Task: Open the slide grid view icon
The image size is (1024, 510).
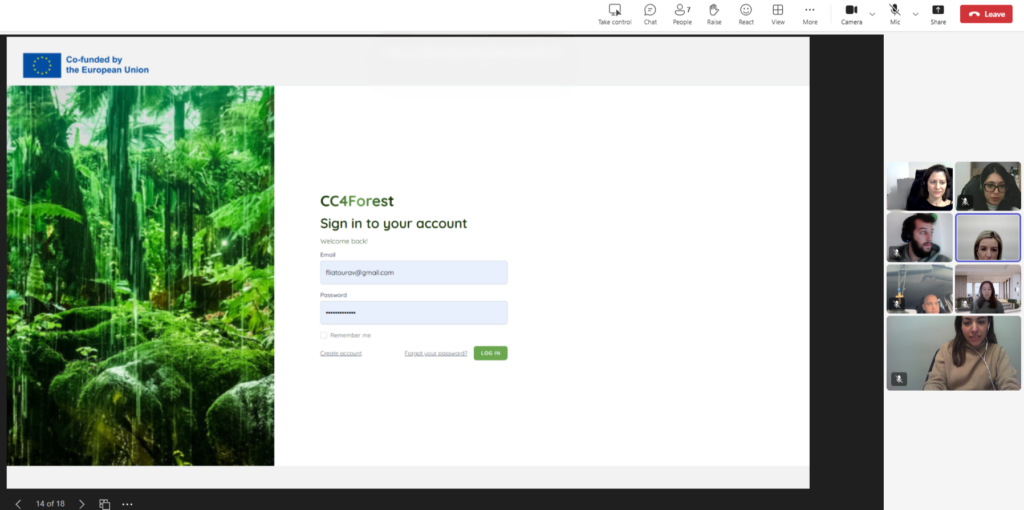Action: click(104, 503)
